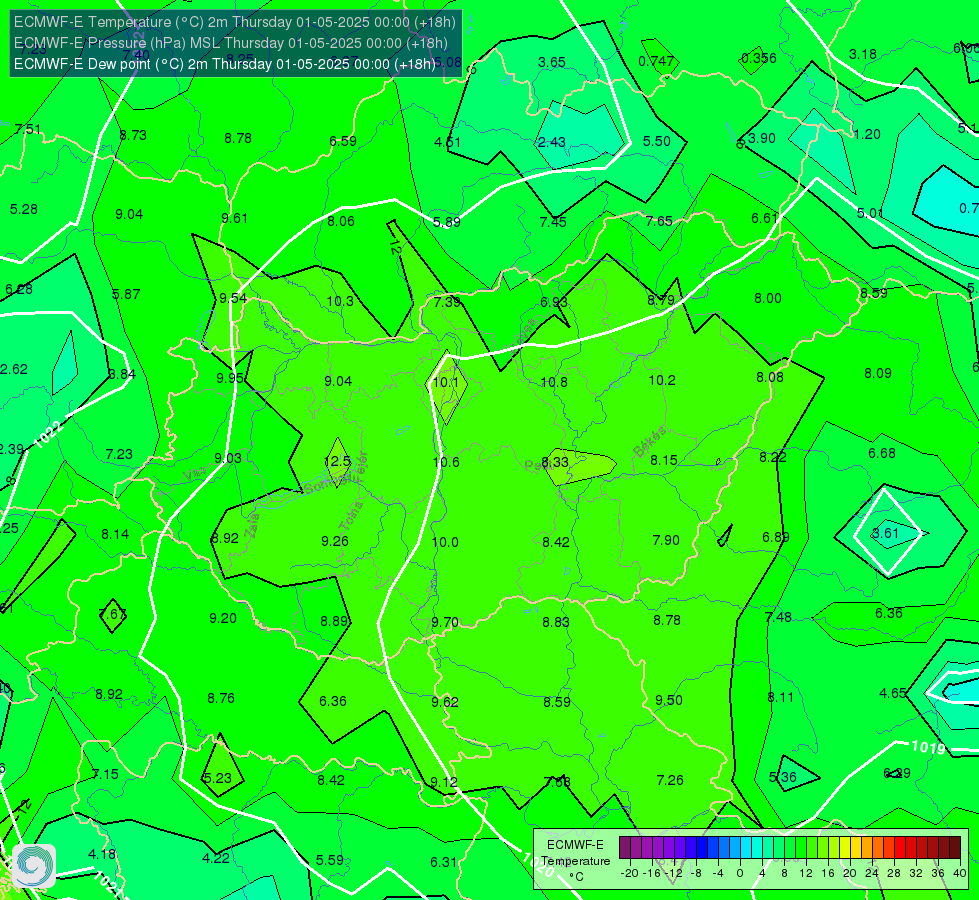This screenshot has height=900, width=979.
Task: Click the 8.06 temperature value
Action: point(341,222)
